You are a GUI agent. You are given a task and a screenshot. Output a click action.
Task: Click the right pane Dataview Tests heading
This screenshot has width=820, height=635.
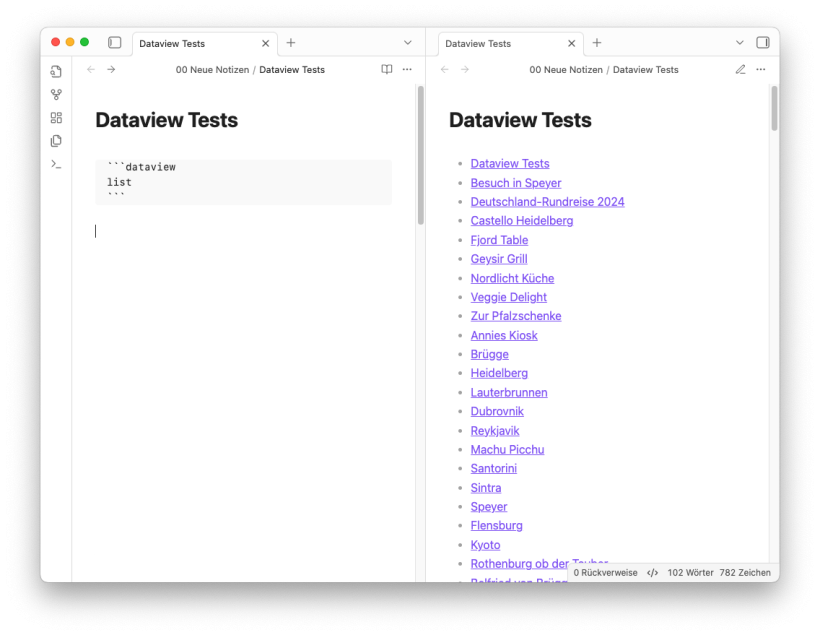coord(520,120)
